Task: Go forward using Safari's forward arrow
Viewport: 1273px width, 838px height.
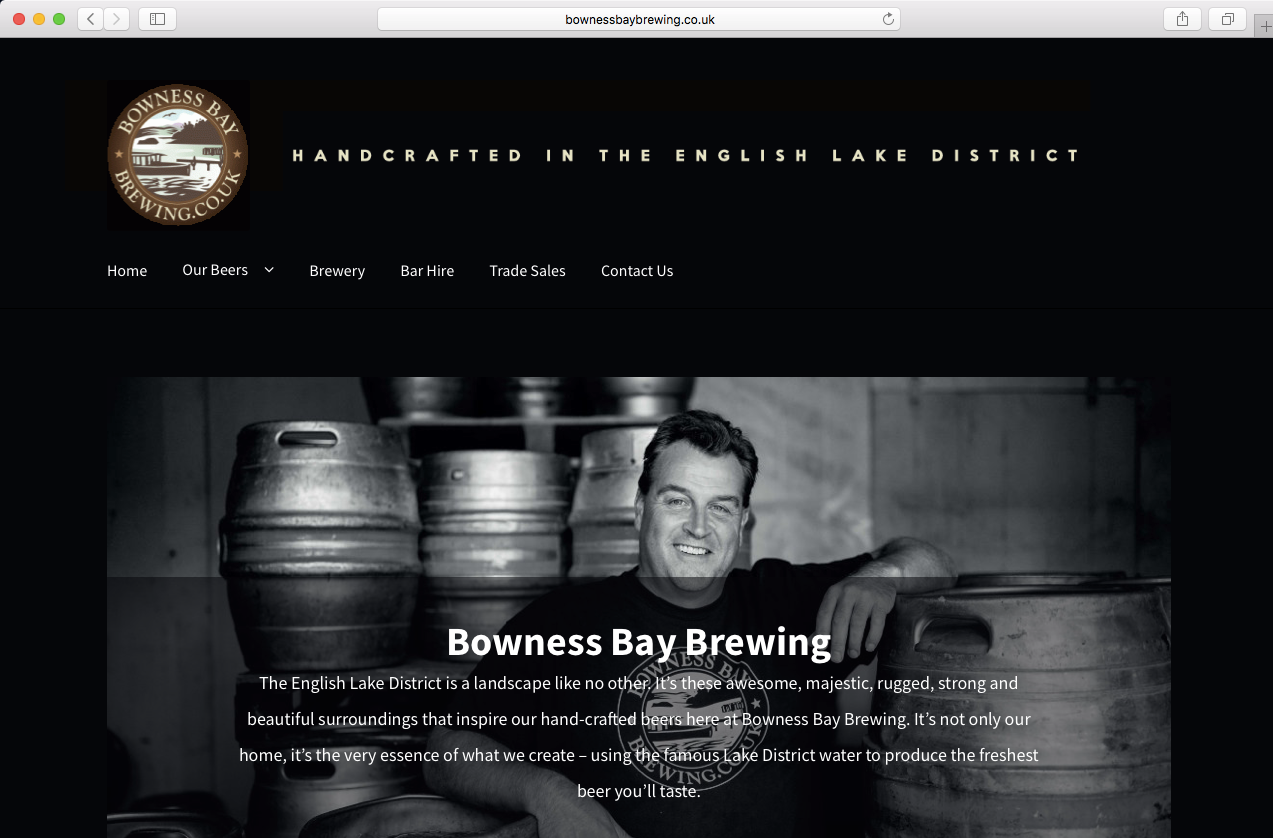Action: click(117, 19)
